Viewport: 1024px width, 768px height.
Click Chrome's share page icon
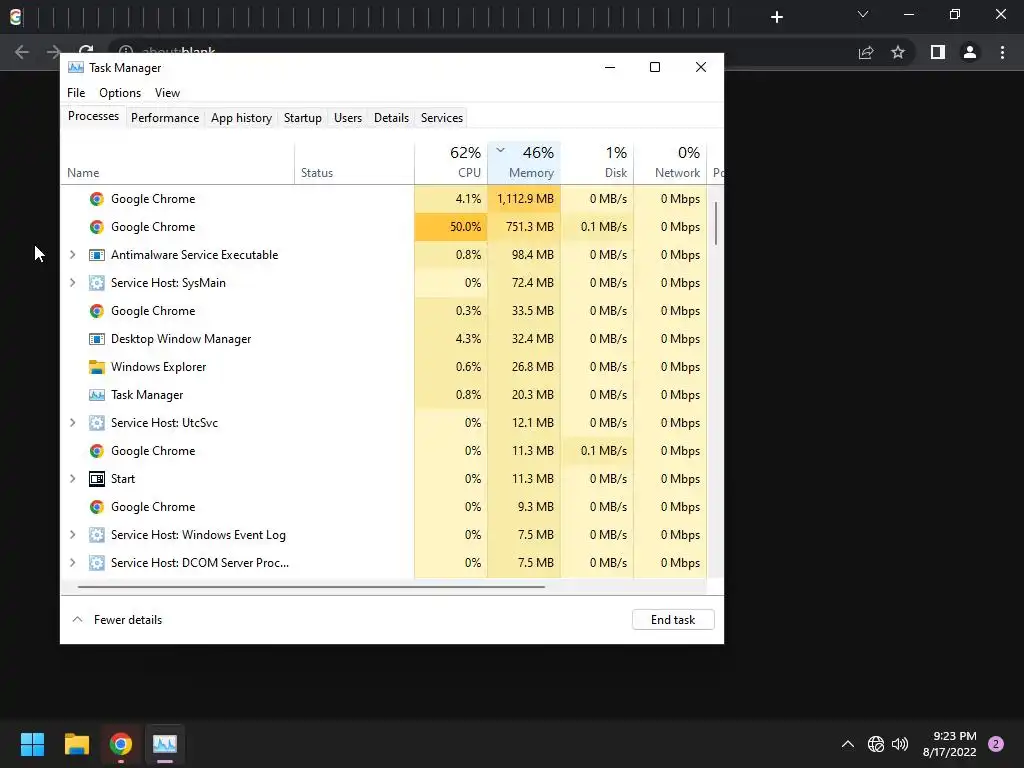[866, 52]
